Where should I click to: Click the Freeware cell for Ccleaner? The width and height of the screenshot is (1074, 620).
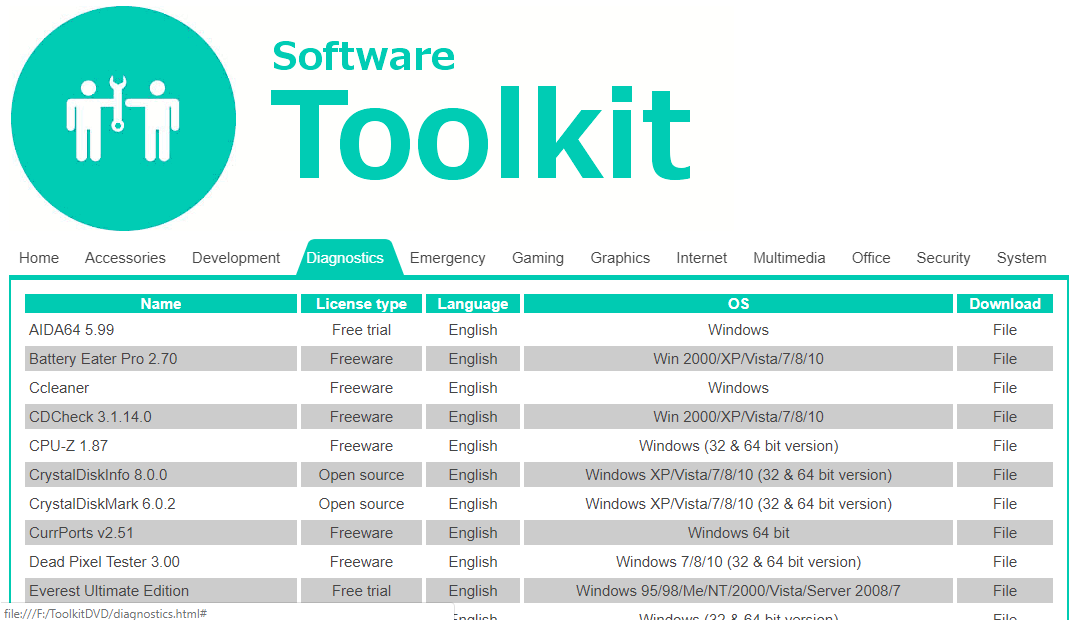click(362, 388)
